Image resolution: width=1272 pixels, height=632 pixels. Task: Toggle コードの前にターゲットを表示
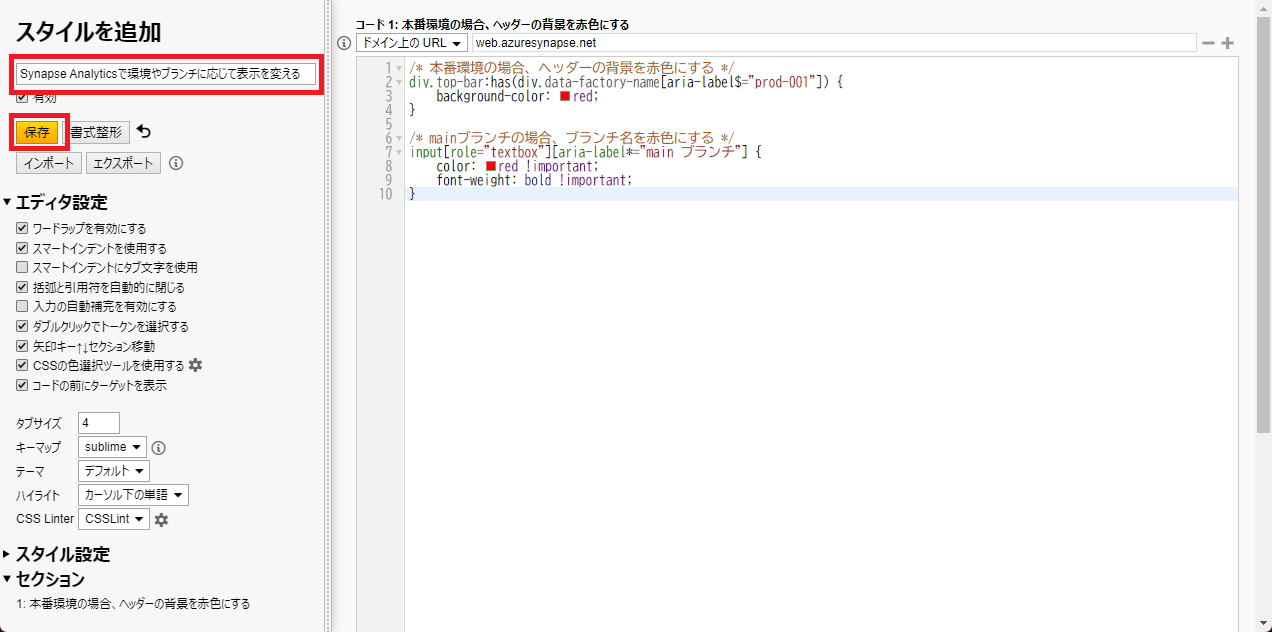[22, 385]
